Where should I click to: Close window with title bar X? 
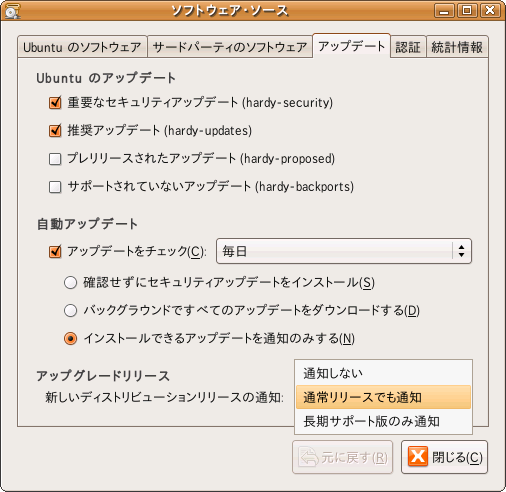[490, 11]
